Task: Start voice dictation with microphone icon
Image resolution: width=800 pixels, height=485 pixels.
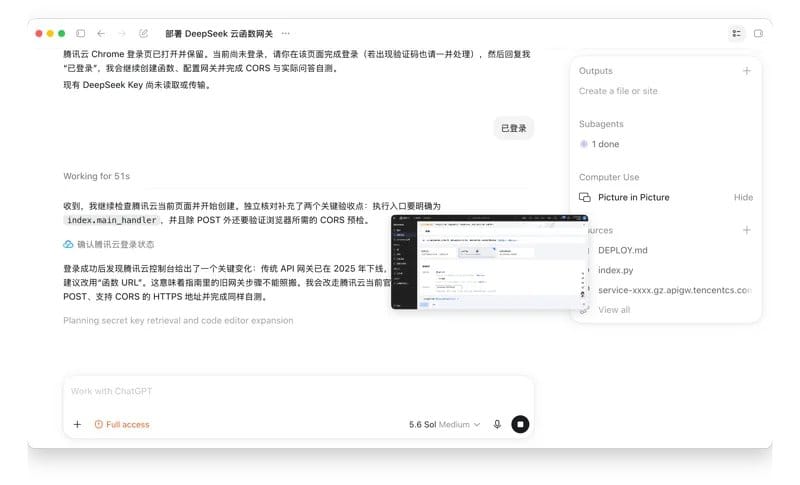Action: coord(497,424)
